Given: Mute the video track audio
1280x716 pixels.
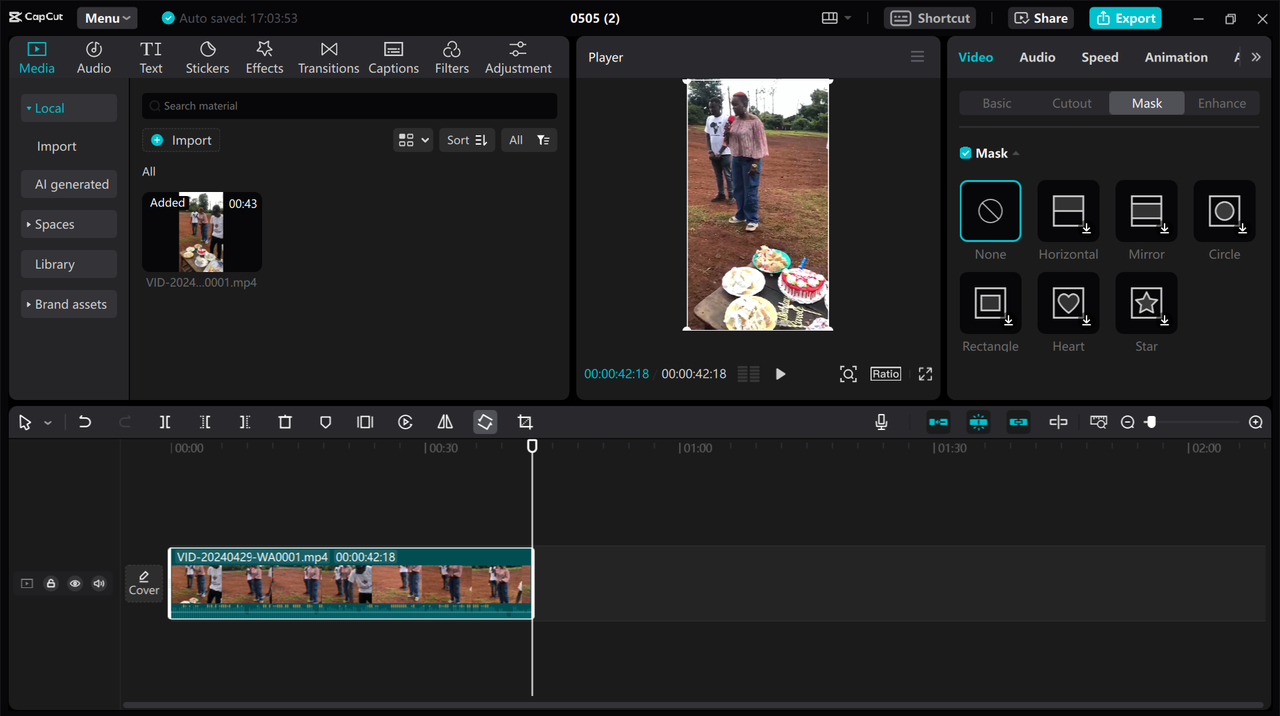Looking at the screenshot, I should (99, 584).
